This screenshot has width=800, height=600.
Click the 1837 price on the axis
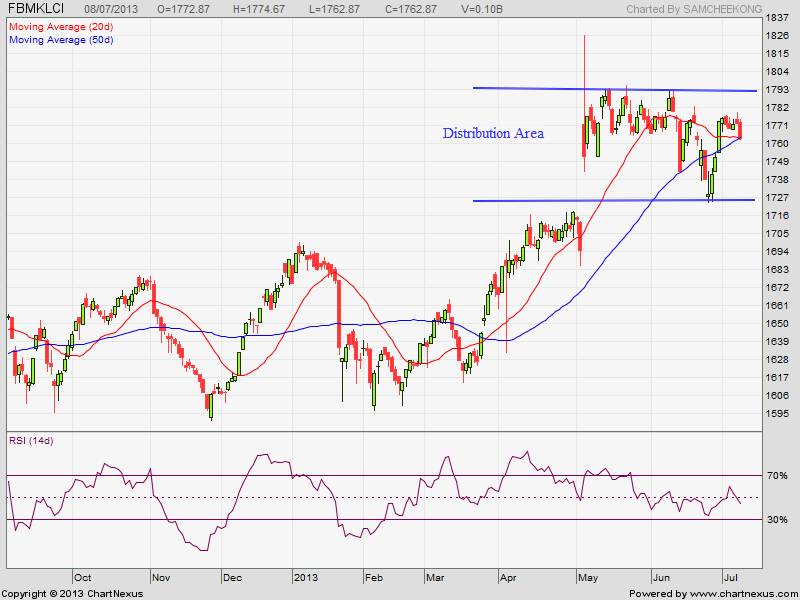pos(777,18)
